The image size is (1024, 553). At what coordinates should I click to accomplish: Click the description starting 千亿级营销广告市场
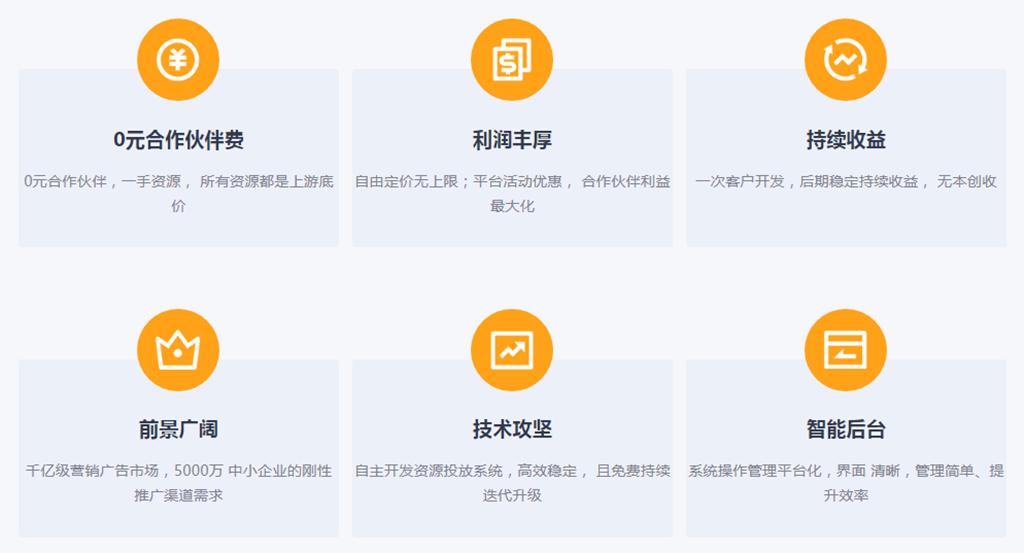coord(178,483)
